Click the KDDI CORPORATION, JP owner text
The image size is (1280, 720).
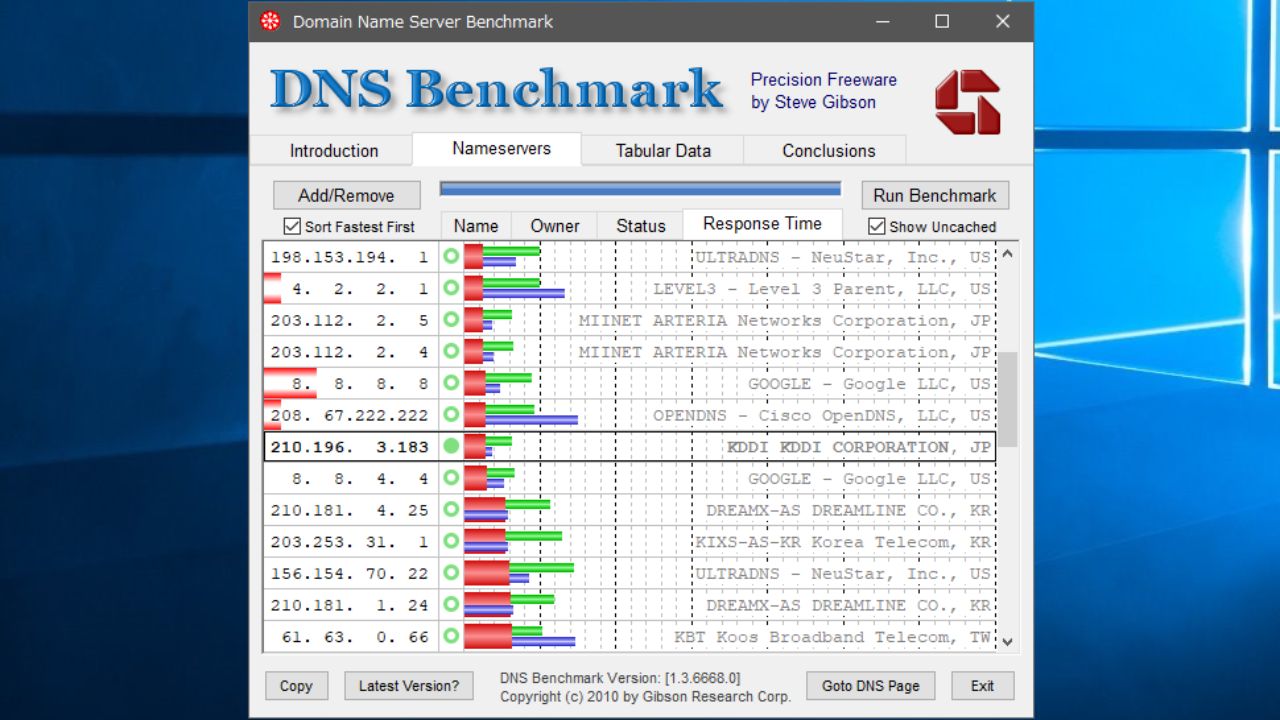tap(859, 447)
